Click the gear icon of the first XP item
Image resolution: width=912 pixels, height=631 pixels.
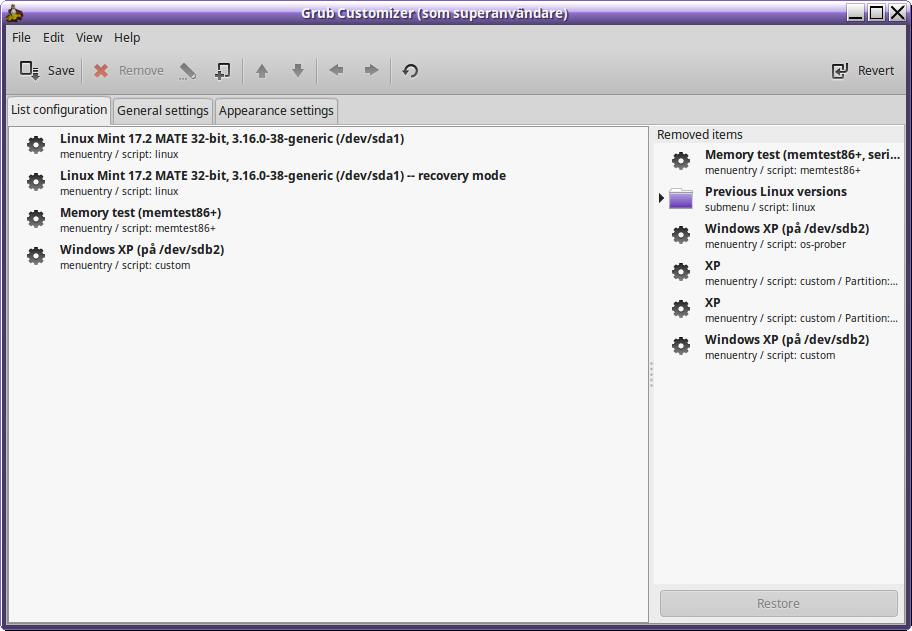point(681,272)
